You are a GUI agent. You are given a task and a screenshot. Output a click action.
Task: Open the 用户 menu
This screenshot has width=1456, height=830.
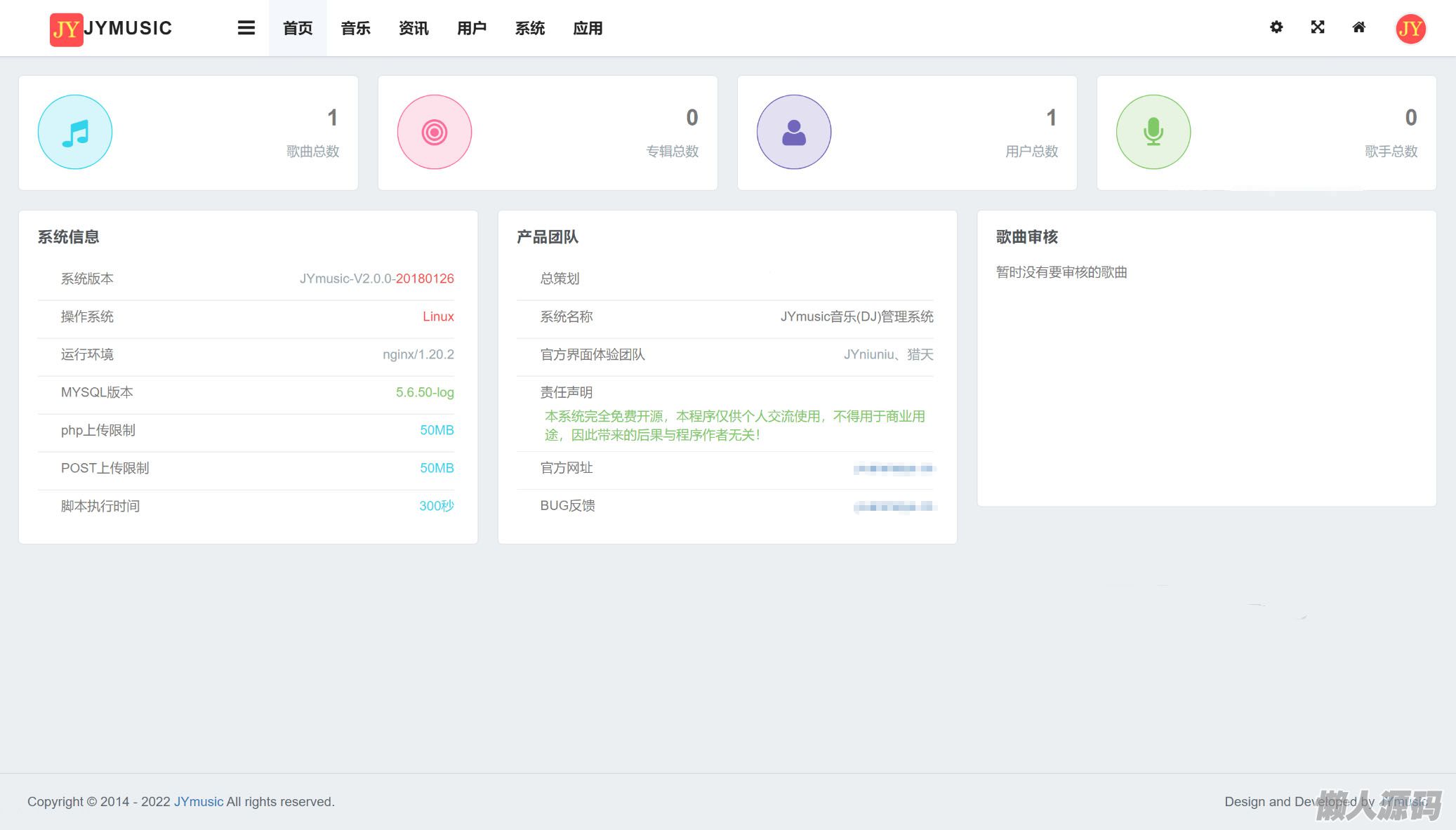point(472,28)
